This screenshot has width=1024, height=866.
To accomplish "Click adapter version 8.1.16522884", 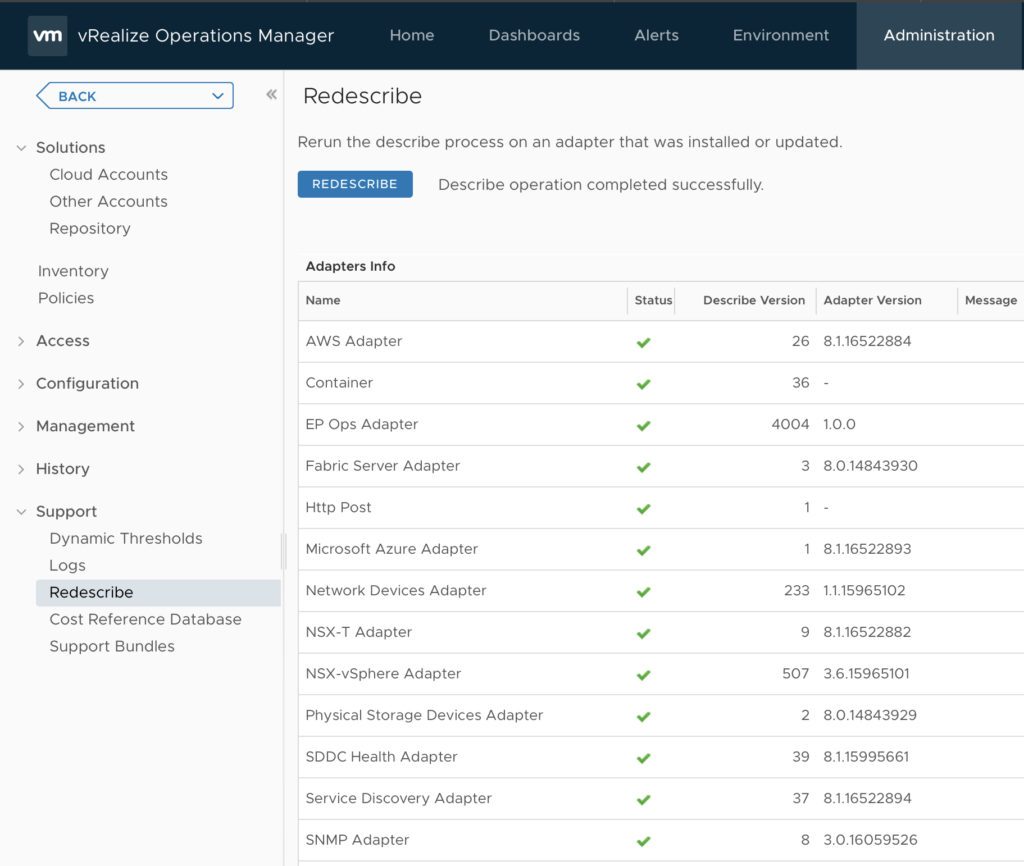I will [867, 341].
